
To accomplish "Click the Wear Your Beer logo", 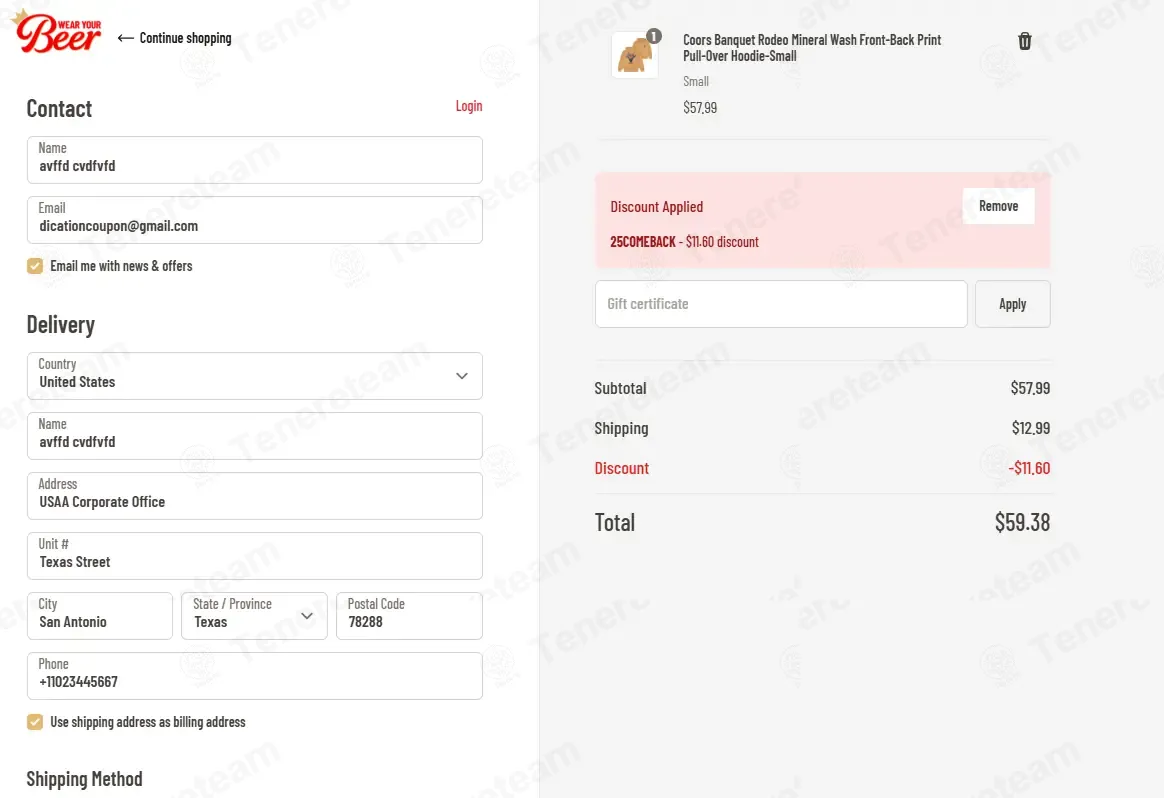I will click(57, 31).
